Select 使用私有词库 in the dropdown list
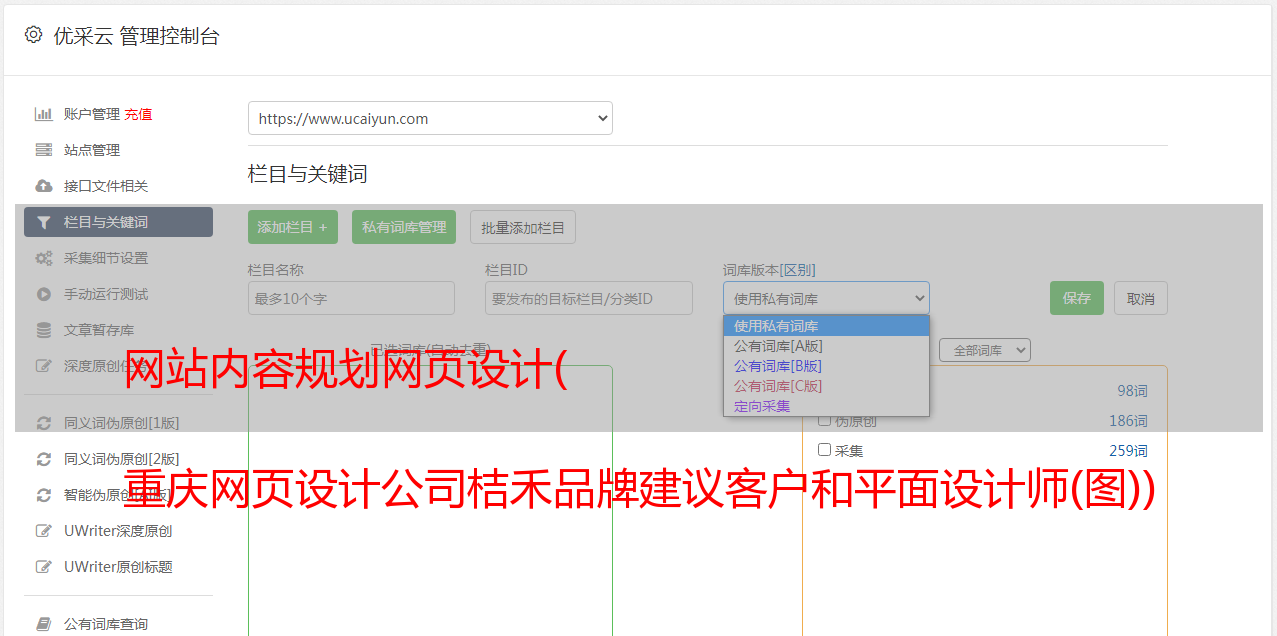The height and width of the screenshot is (636, 1277). [826, 326]
